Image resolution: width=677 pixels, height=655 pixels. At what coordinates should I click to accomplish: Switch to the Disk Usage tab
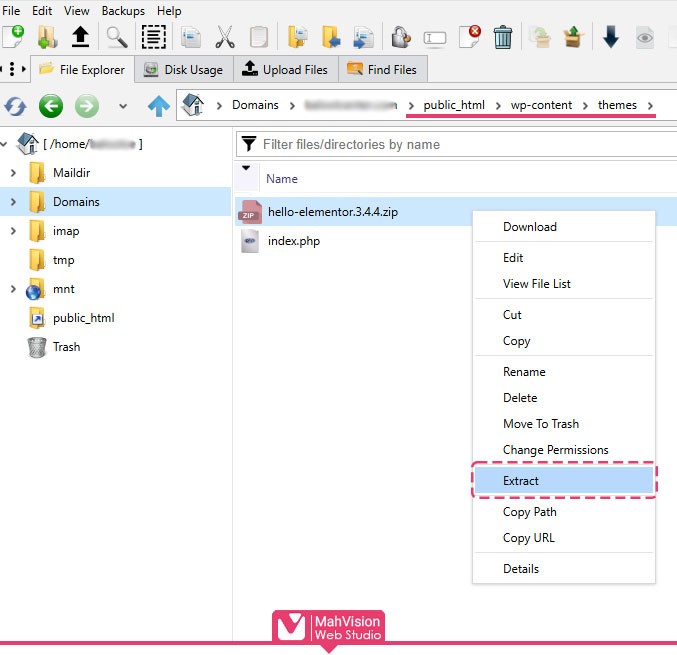[183, 70]
